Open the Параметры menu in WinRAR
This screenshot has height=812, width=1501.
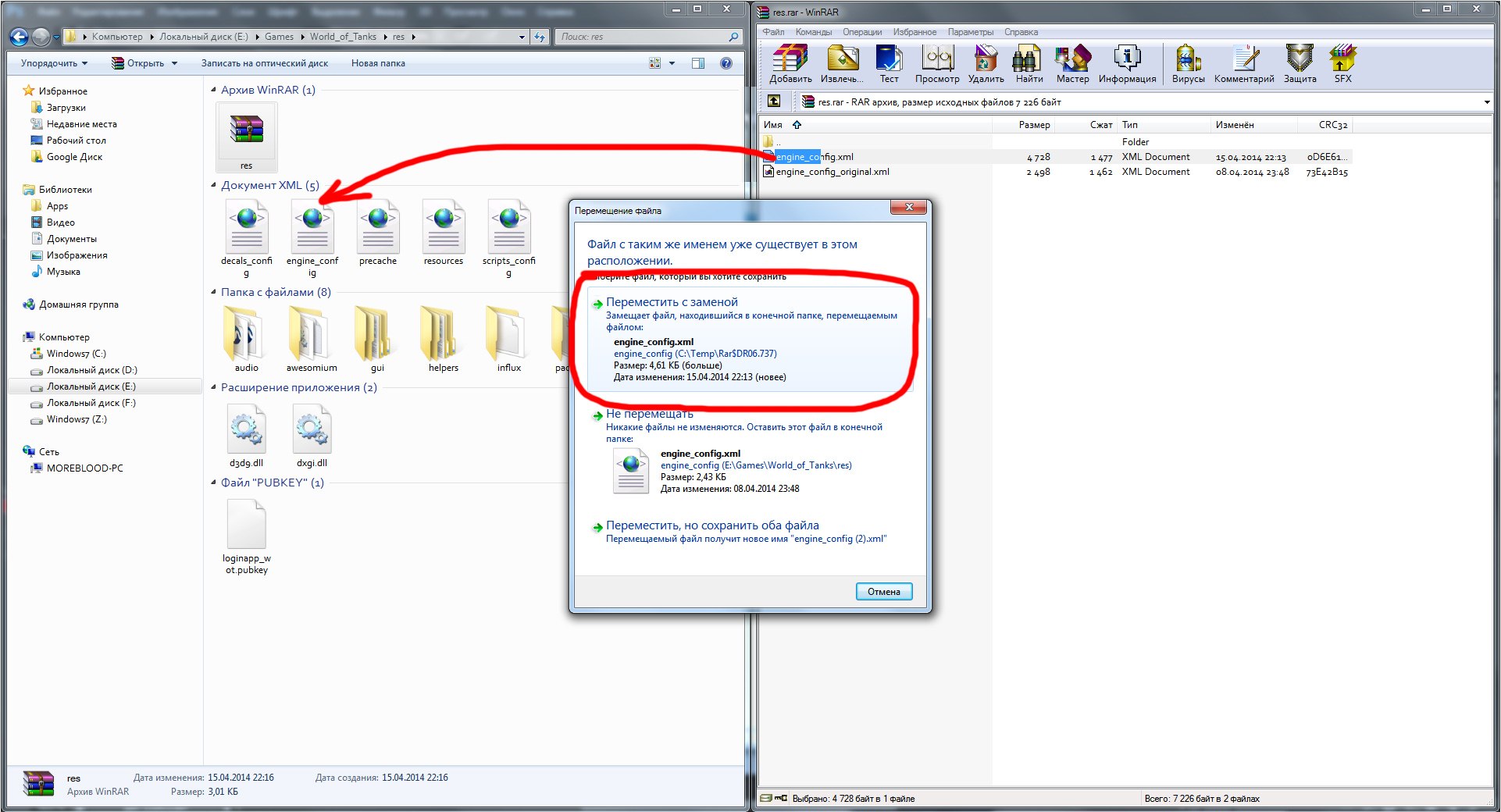tap(971, 32)
